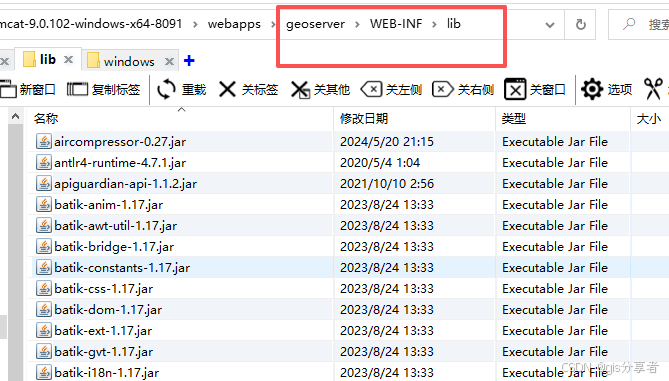Expand chevron after geoserver breadcrumb
Screen dimensions: 669x381
[x=358, y=24]
